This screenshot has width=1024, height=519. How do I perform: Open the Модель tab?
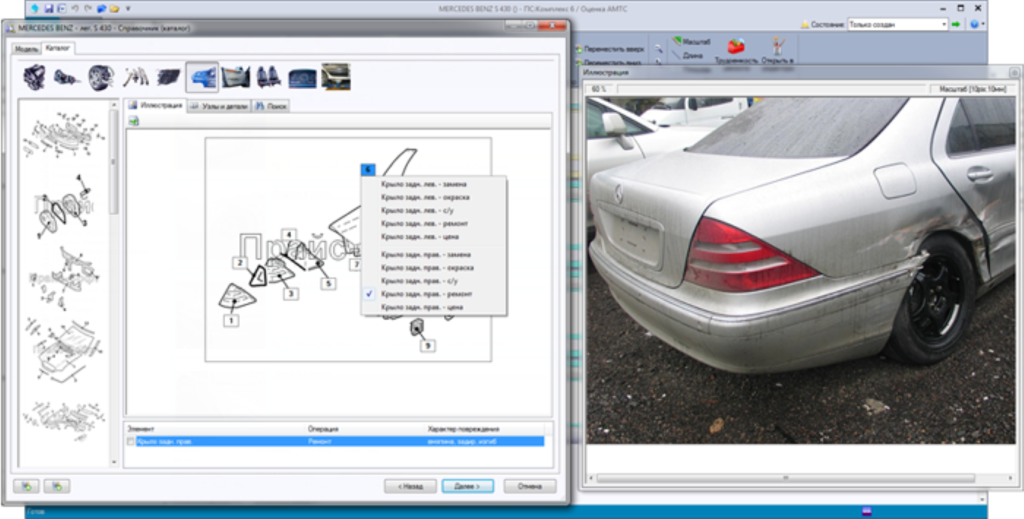click(26, 49)
